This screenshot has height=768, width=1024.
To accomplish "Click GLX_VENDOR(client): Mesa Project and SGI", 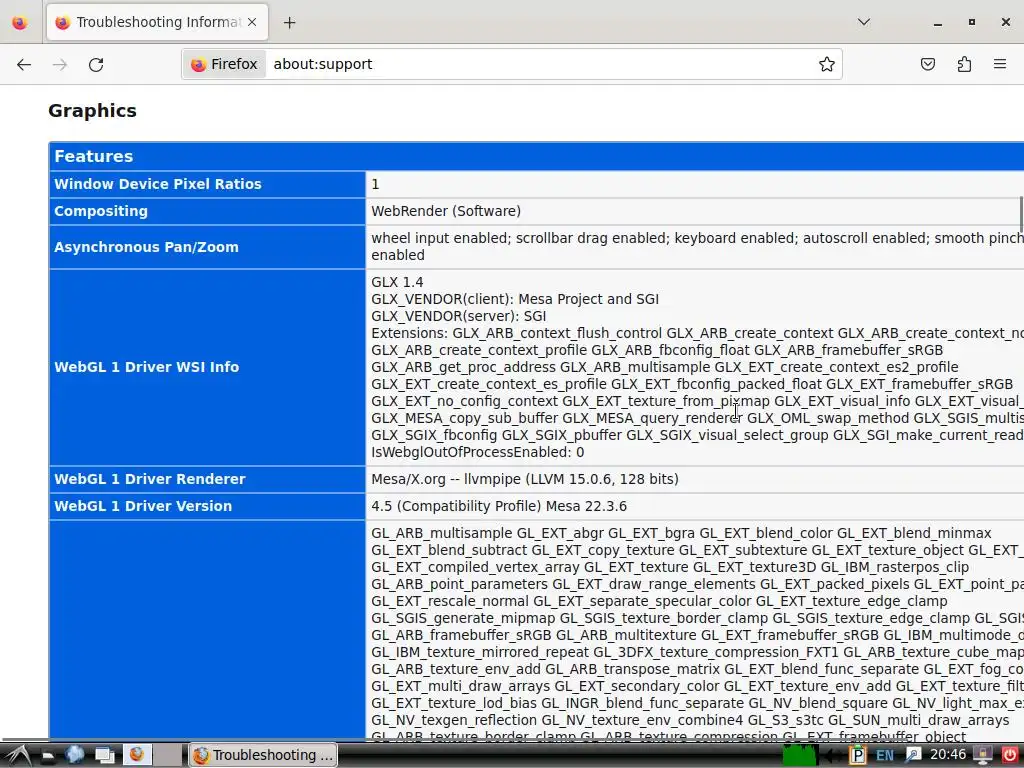I will [515, 299].
